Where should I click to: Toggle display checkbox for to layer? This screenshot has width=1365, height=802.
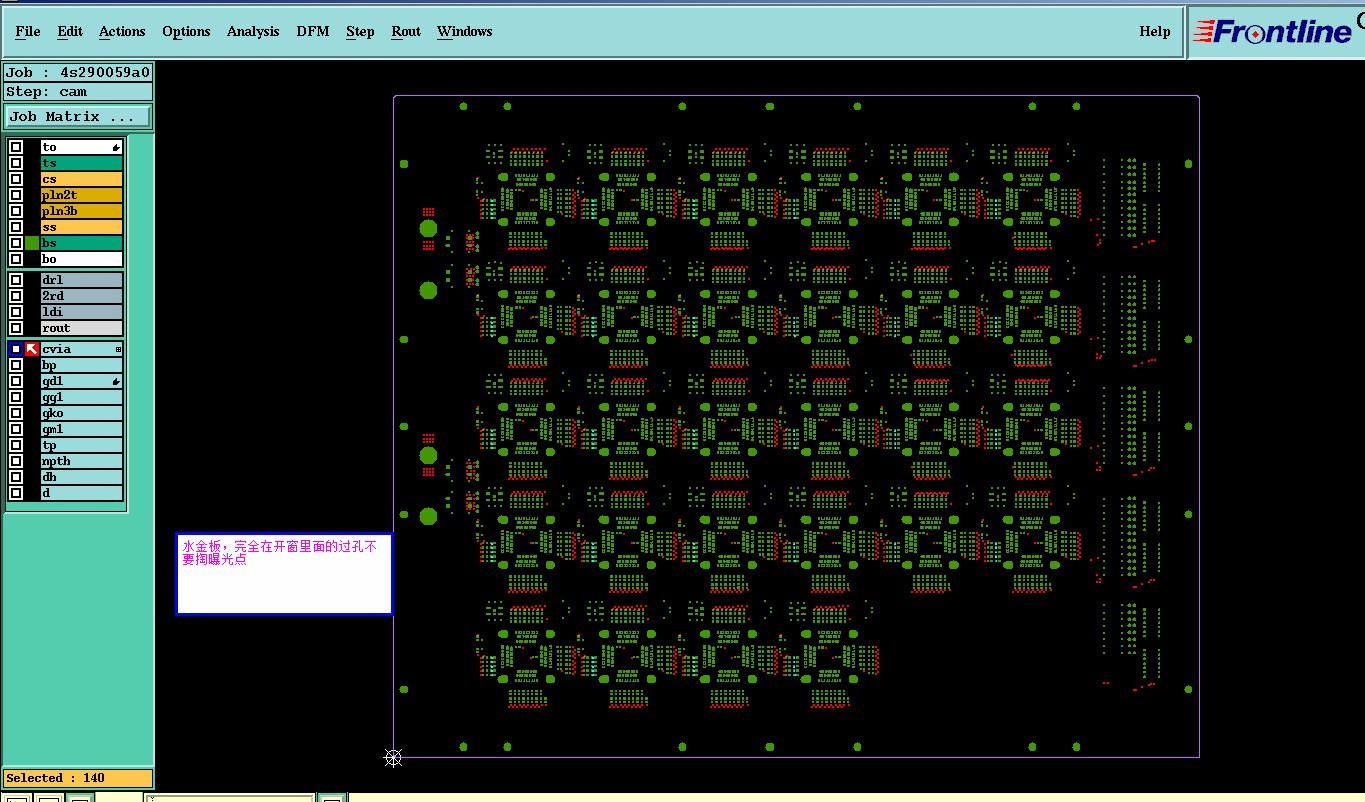point(16,147)
